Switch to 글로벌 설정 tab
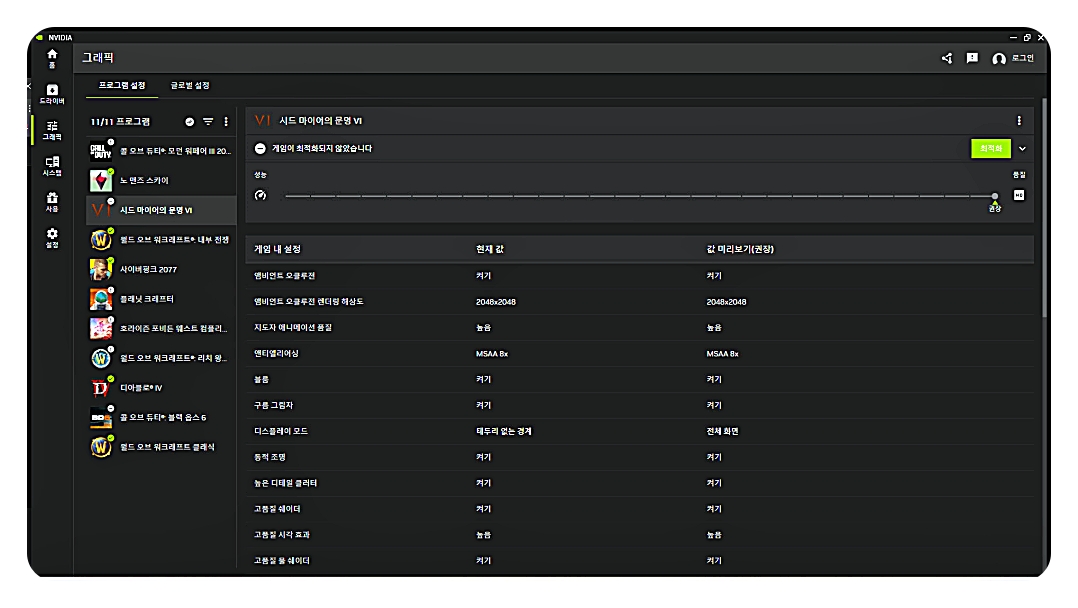Screen dimensions: 1078x608 pos(190,85)
